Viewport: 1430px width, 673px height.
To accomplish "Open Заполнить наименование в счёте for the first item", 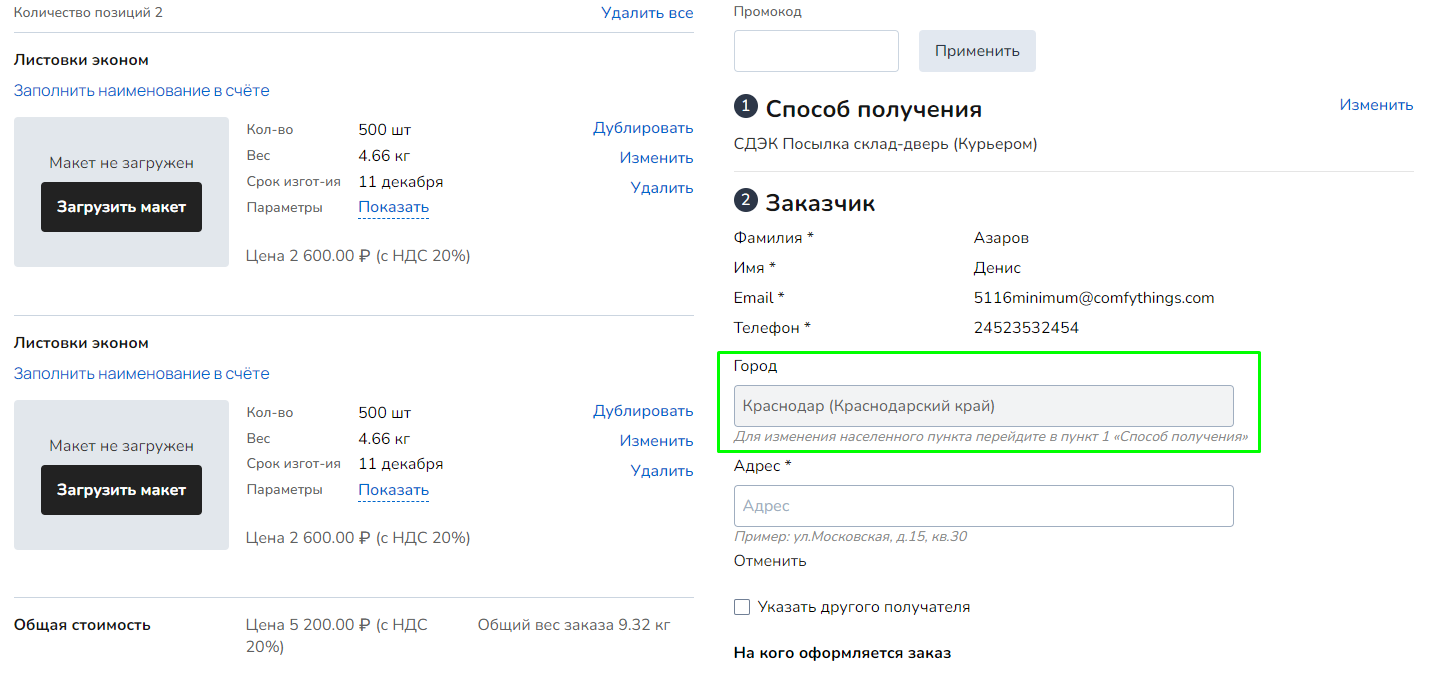I will [x=140, y=90].
